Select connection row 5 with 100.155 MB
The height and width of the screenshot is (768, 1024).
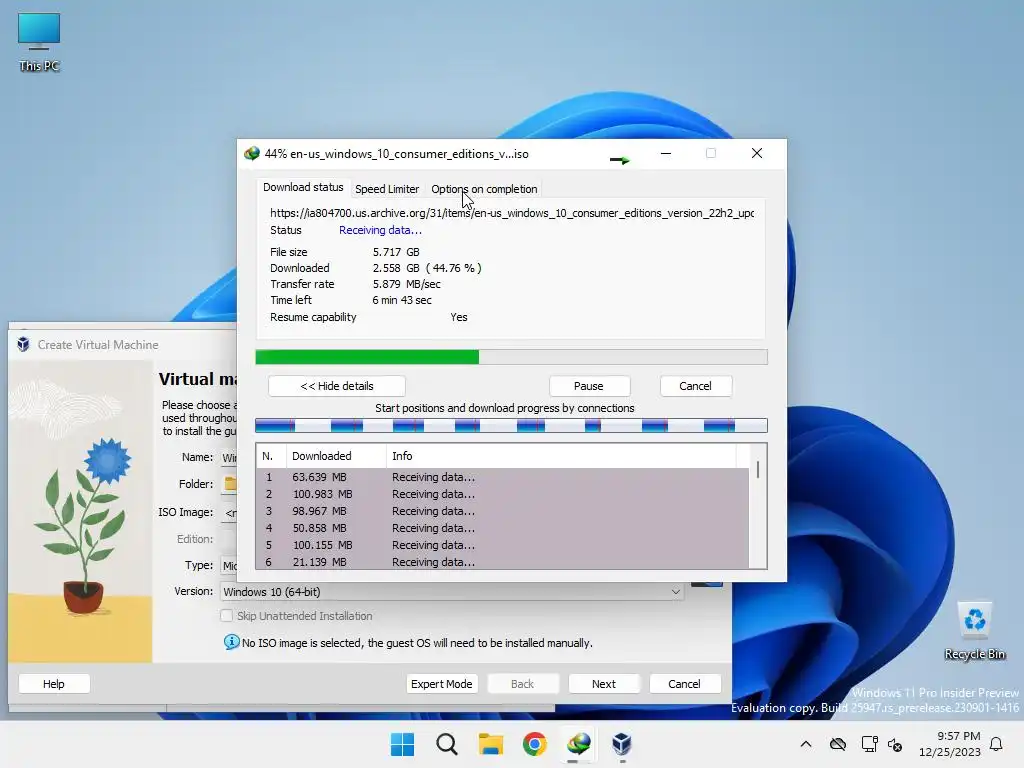coord(502,545)
